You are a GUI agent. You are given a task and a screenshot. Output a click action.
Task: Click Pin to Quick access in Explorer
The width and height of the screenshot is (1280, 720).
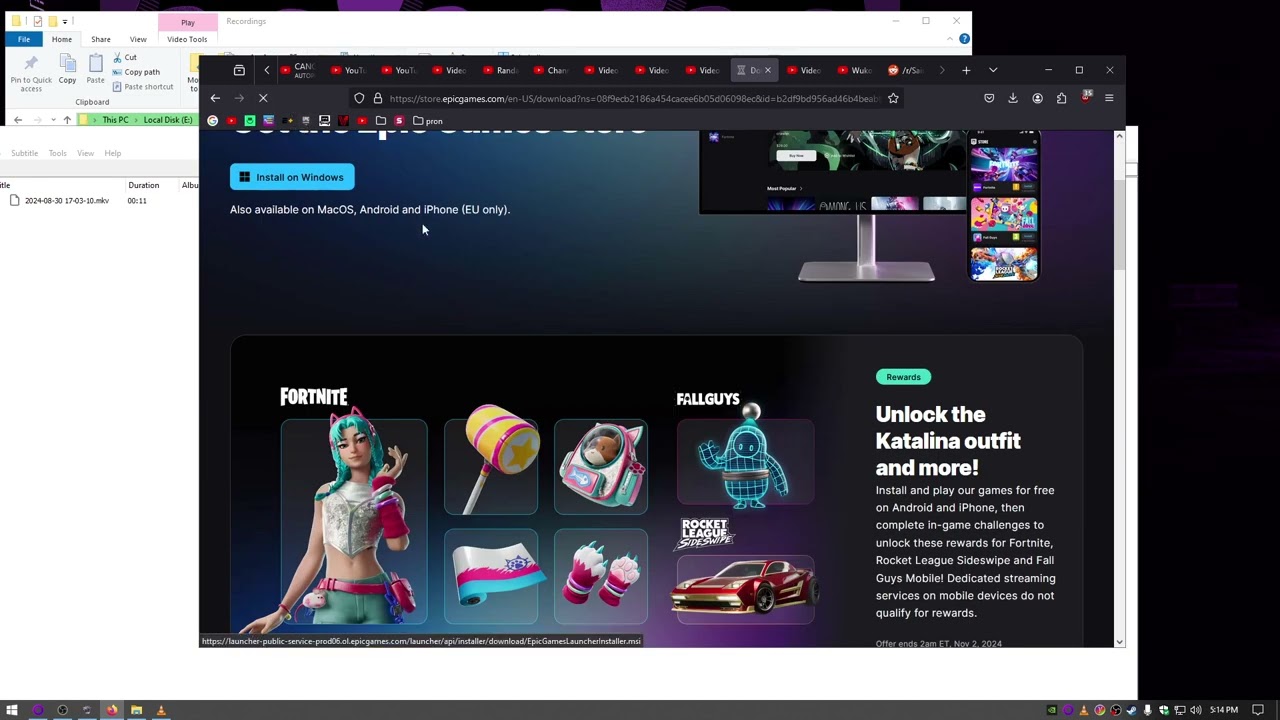coord(31,73)
